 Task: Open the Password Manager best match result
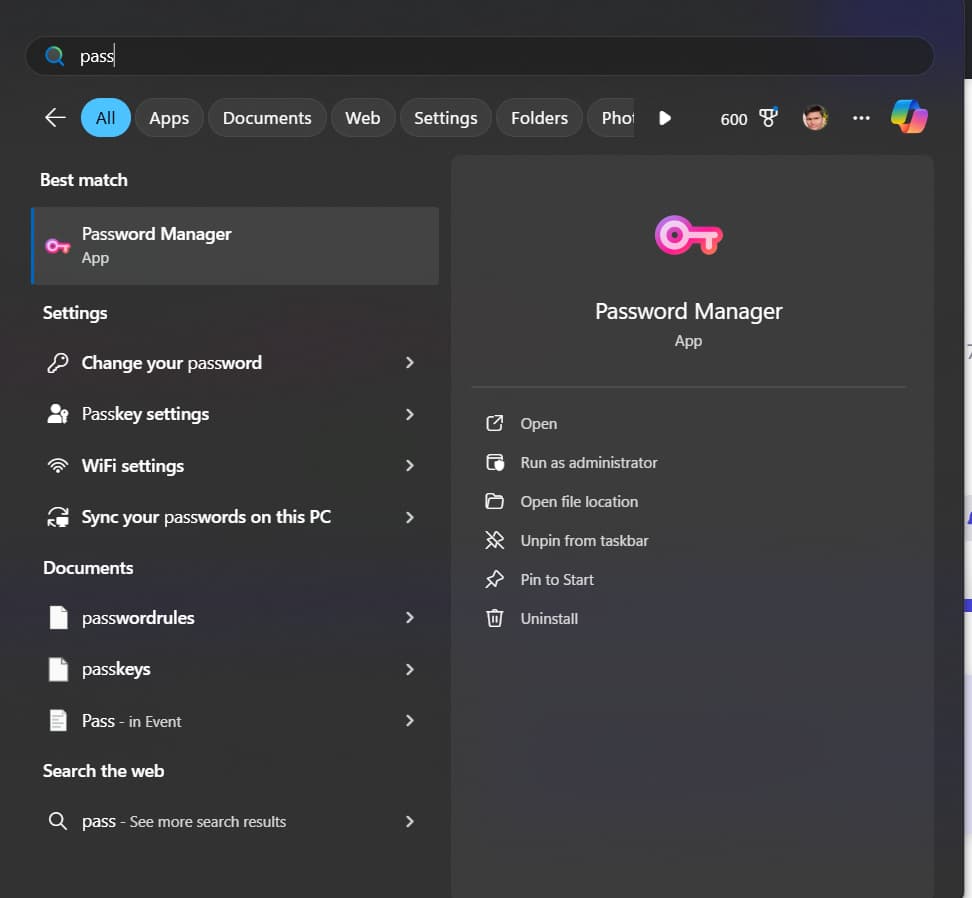click(235, 245)
